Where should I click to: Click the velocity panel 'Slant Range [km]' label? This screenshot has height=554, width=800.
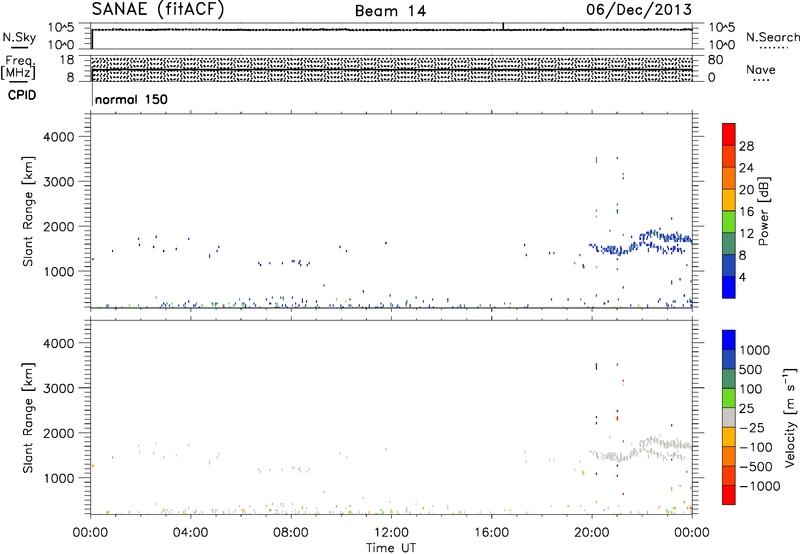pyautogui.click(x=28, y=417)
